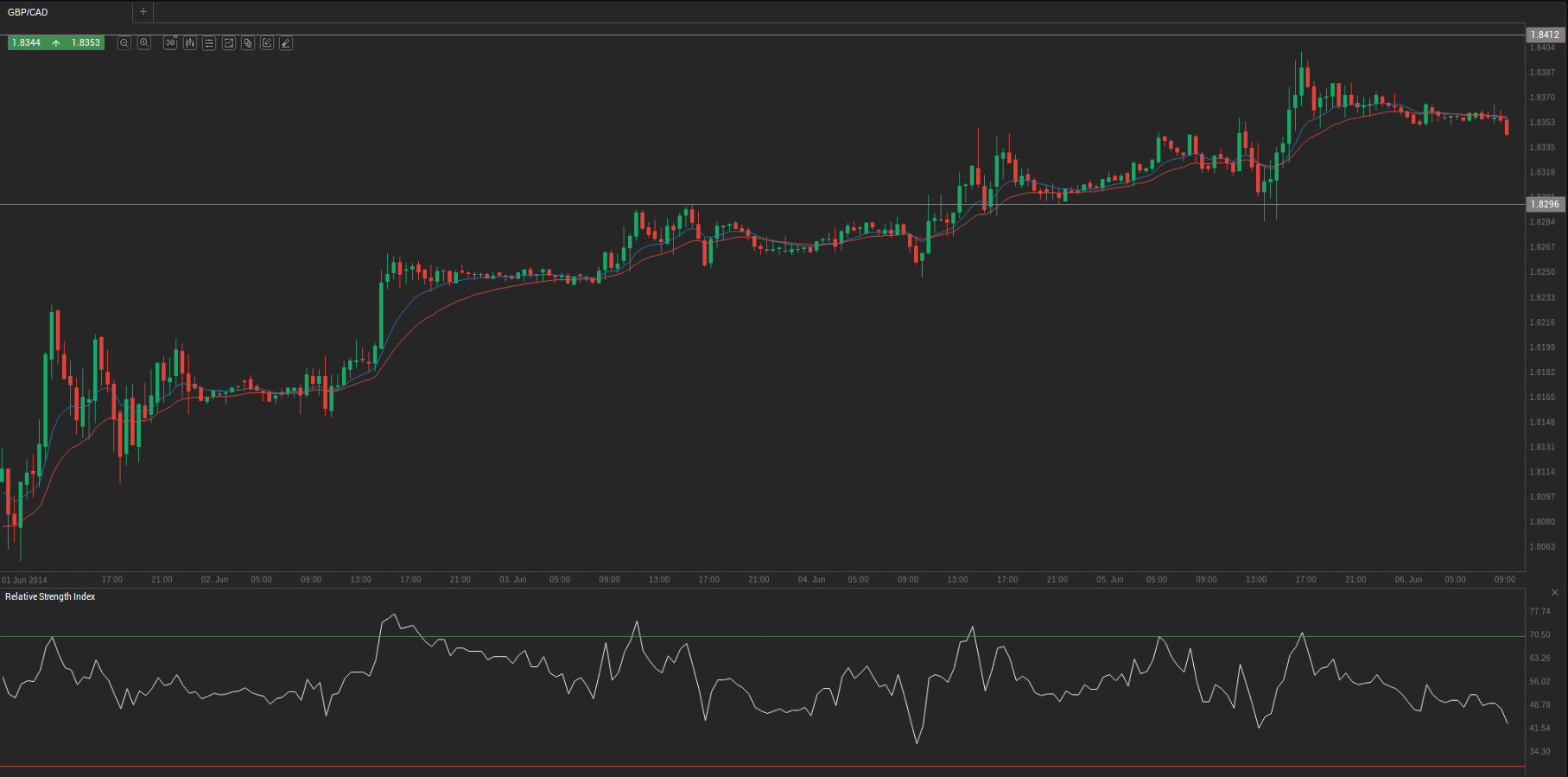Image resolution: width=1568 pixels, height=777 pixels.
Task: Click the 34.30 RSI axis value
Action: 1539,752
